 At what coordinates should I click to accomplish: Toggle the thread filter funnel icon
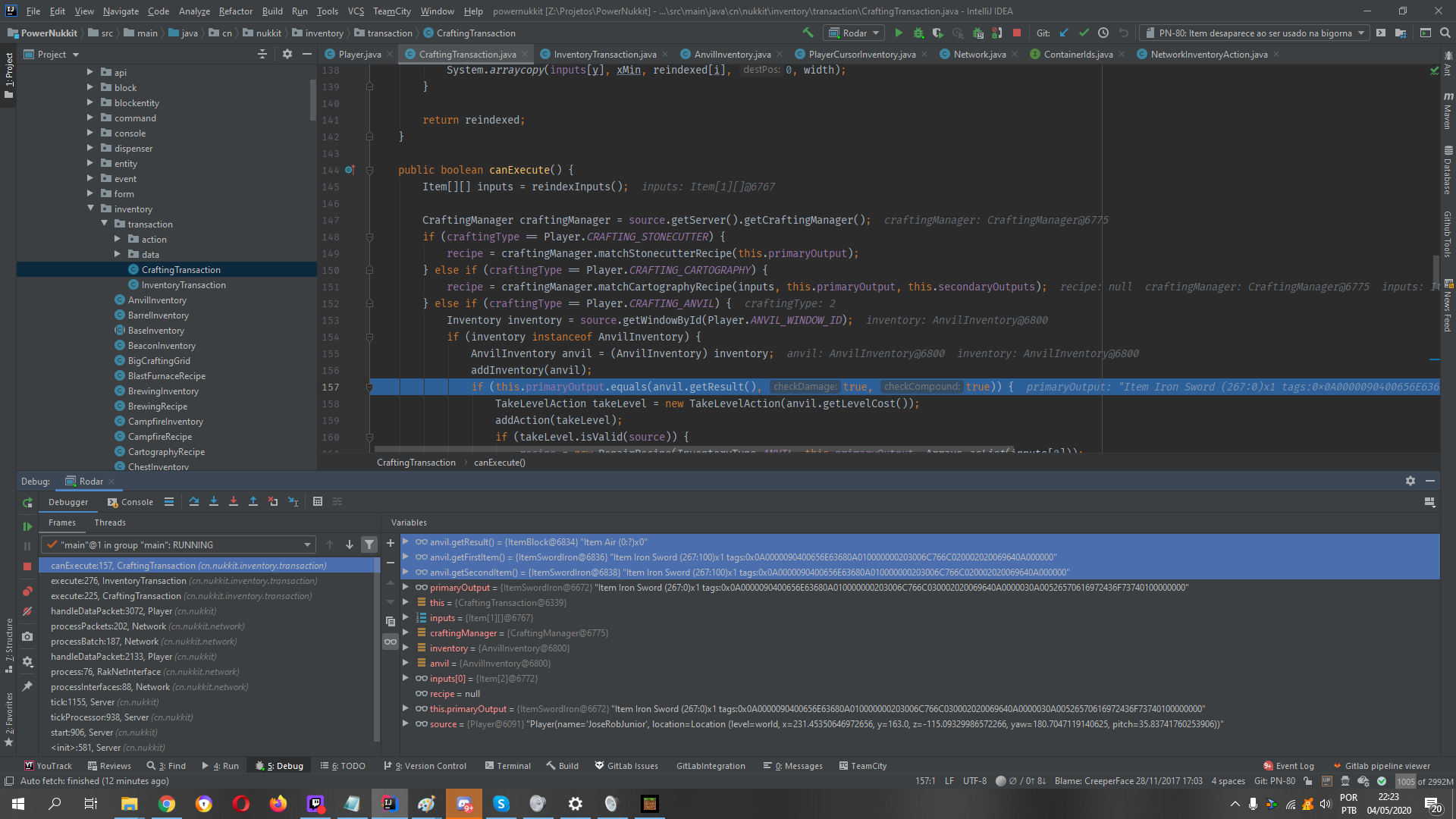click(x=369, y=544)
